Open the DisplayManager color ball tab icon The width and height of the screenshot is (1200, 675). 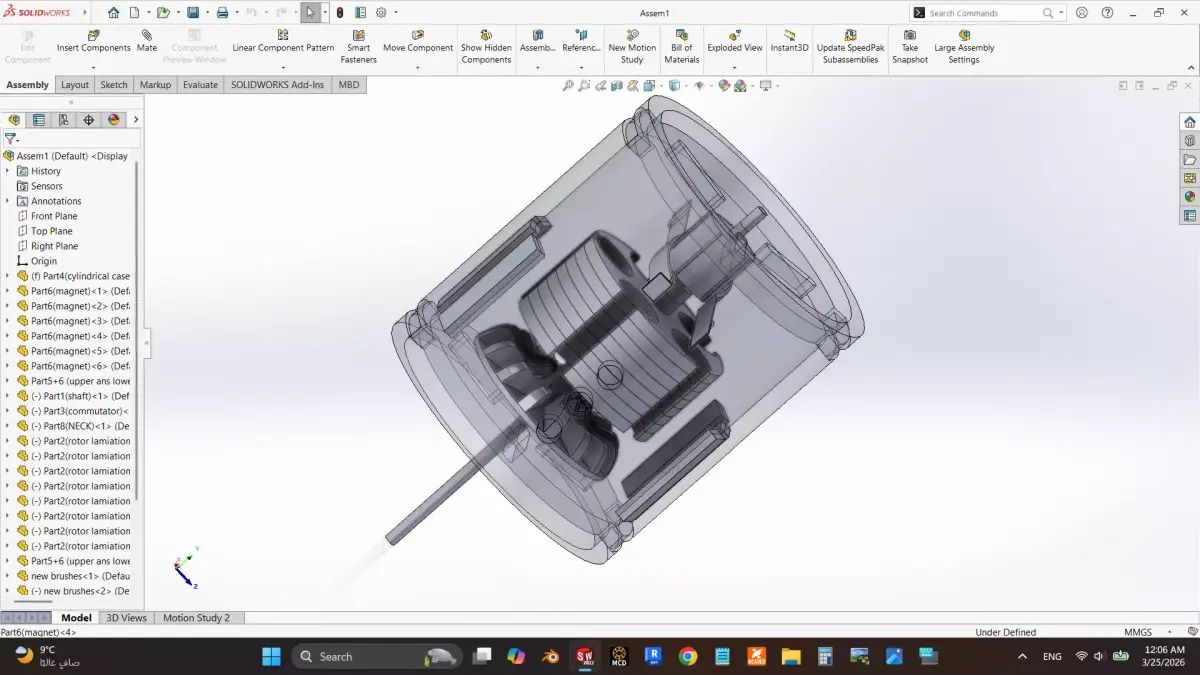coord(114,120)
